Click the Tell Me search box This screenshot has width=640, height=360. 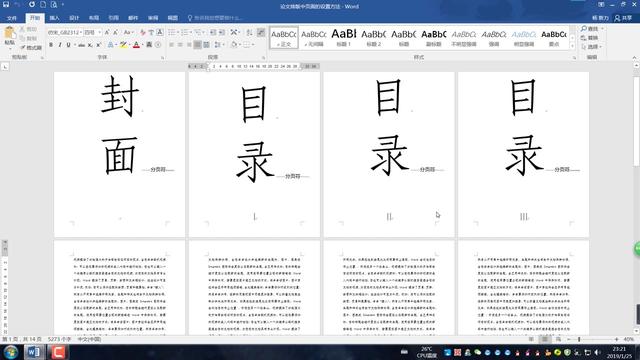pyautogui.click(x=215, y=18)
